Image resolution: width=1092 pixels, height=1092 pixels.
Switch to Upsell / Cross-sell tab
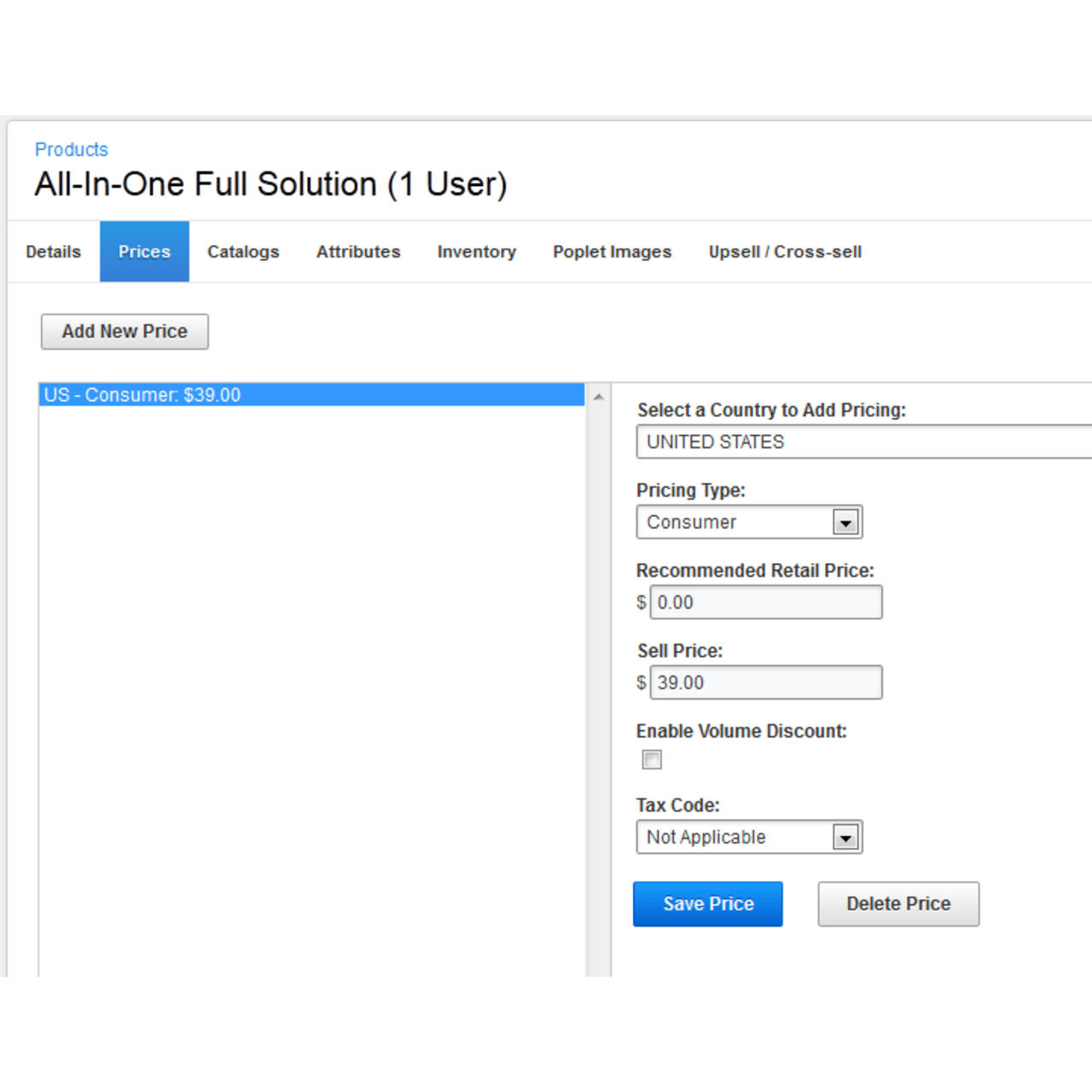[785, 252]
